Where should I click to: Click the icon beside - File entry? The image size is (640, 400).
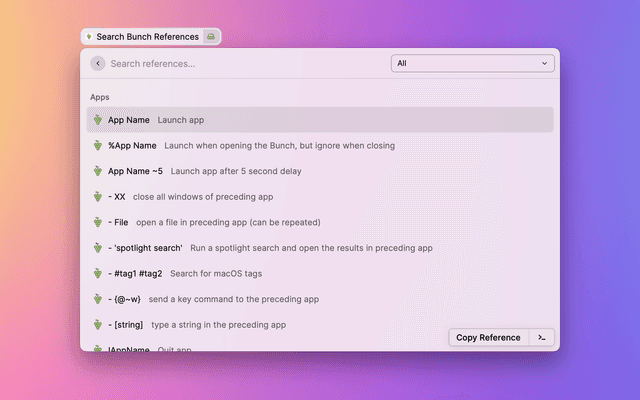pos(97,222)
